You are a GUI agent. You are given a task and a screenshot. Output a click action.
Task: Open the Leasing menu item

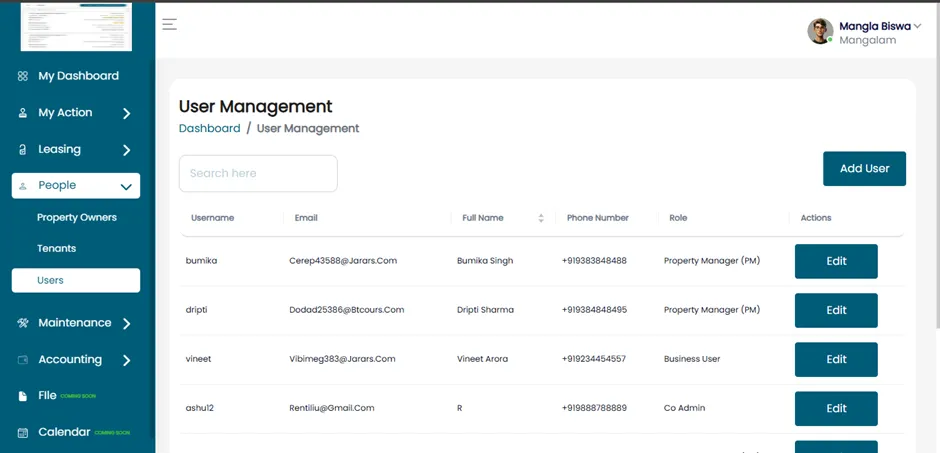(59, 149)
